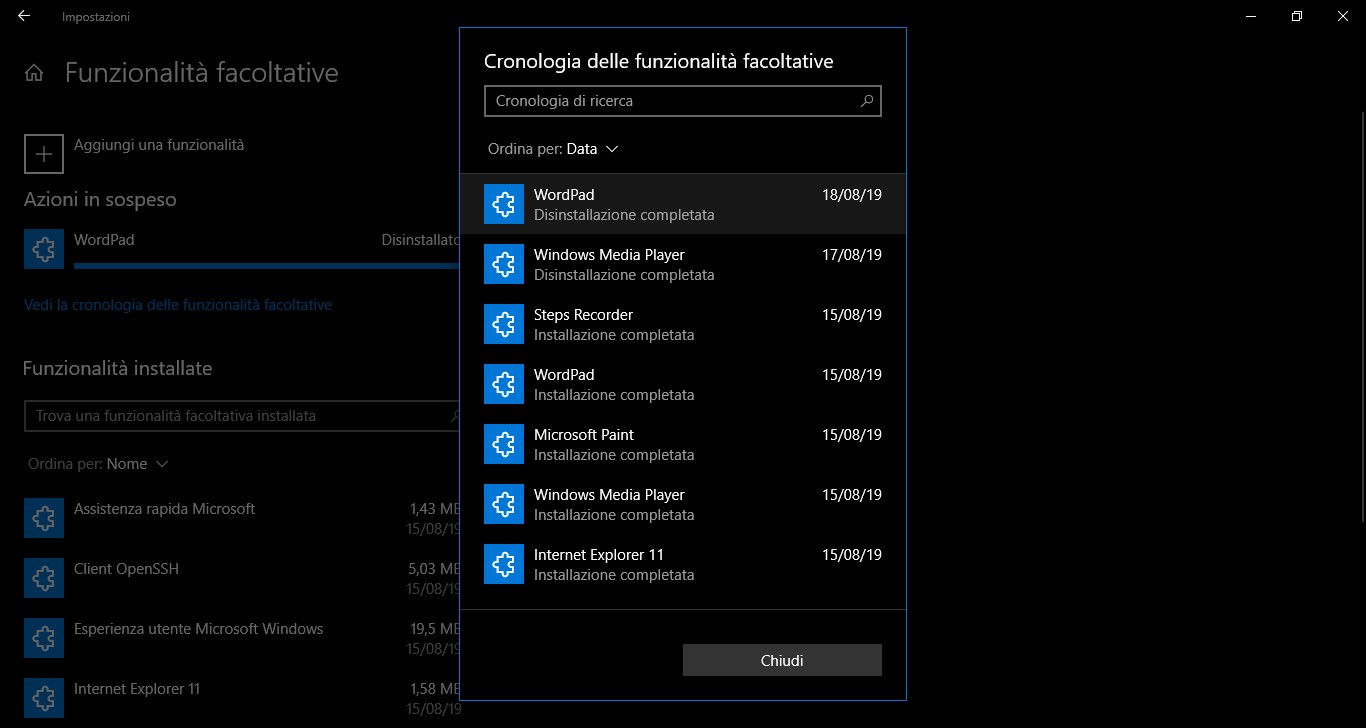Click the WordPad puzzle icon under Azioni in sospeso
The image size is (1366, 728).
pyautogui.click(x=44, y=250)
